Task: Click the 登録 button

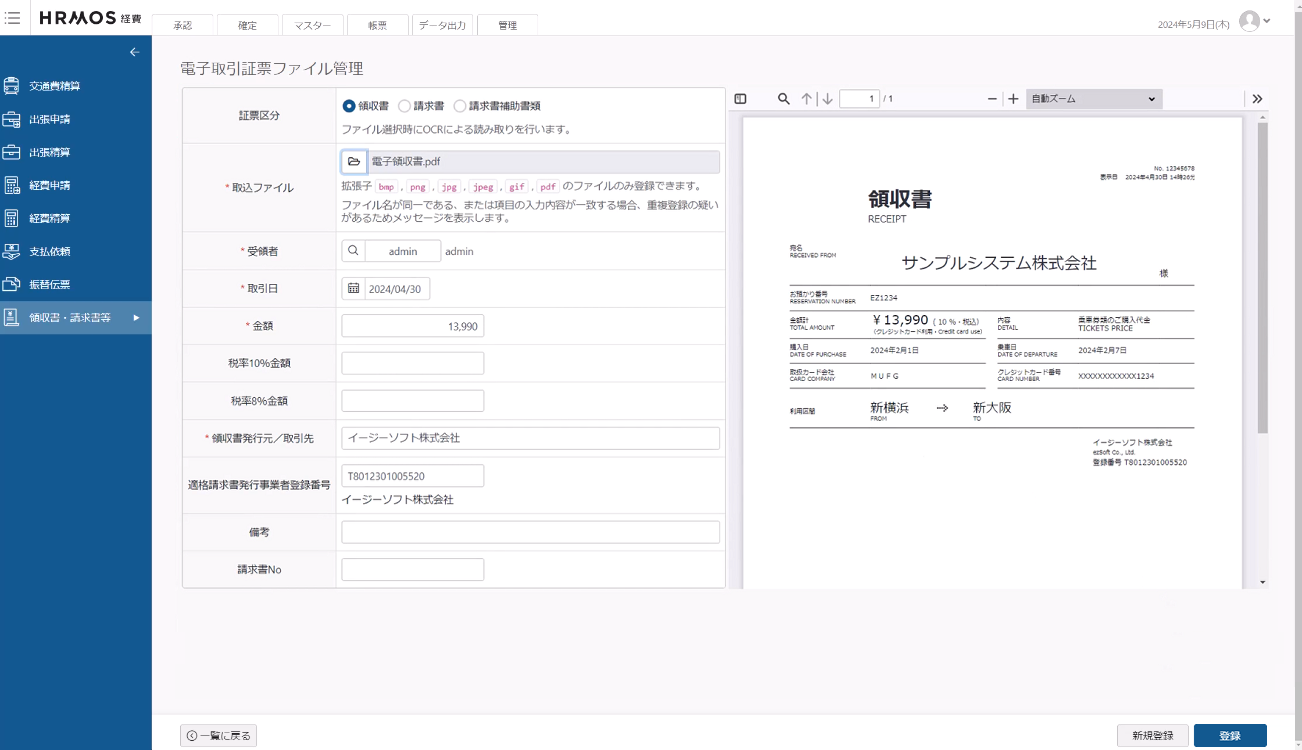Action: coord(1229,736)
